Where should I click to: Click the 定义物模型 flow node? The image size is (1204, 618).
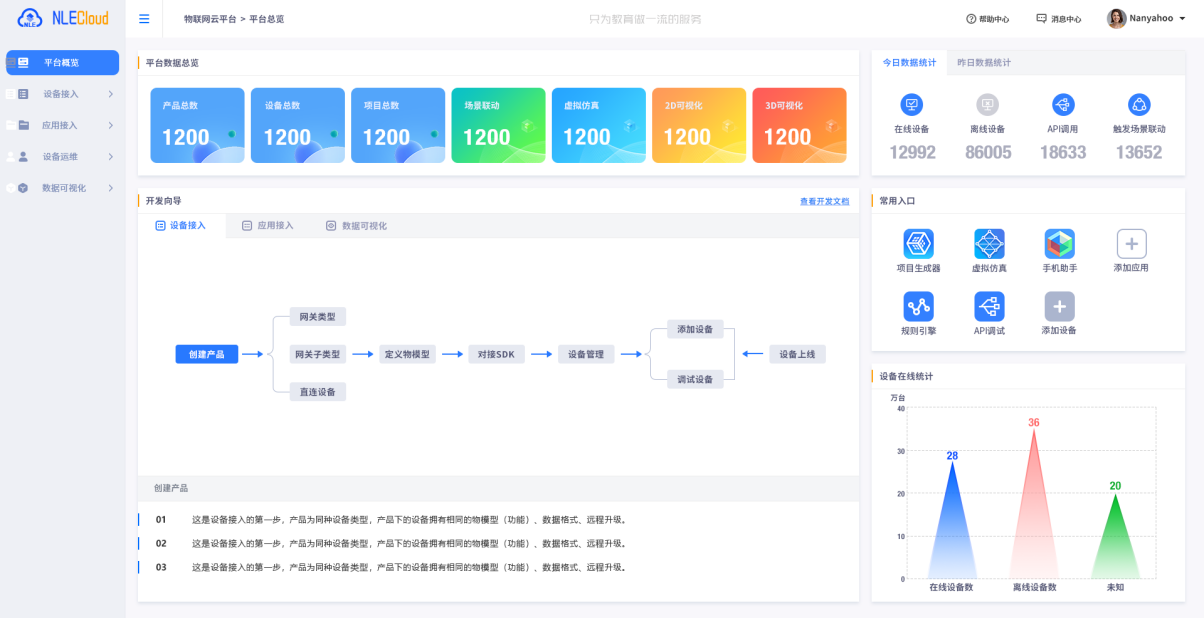[407, 354]
